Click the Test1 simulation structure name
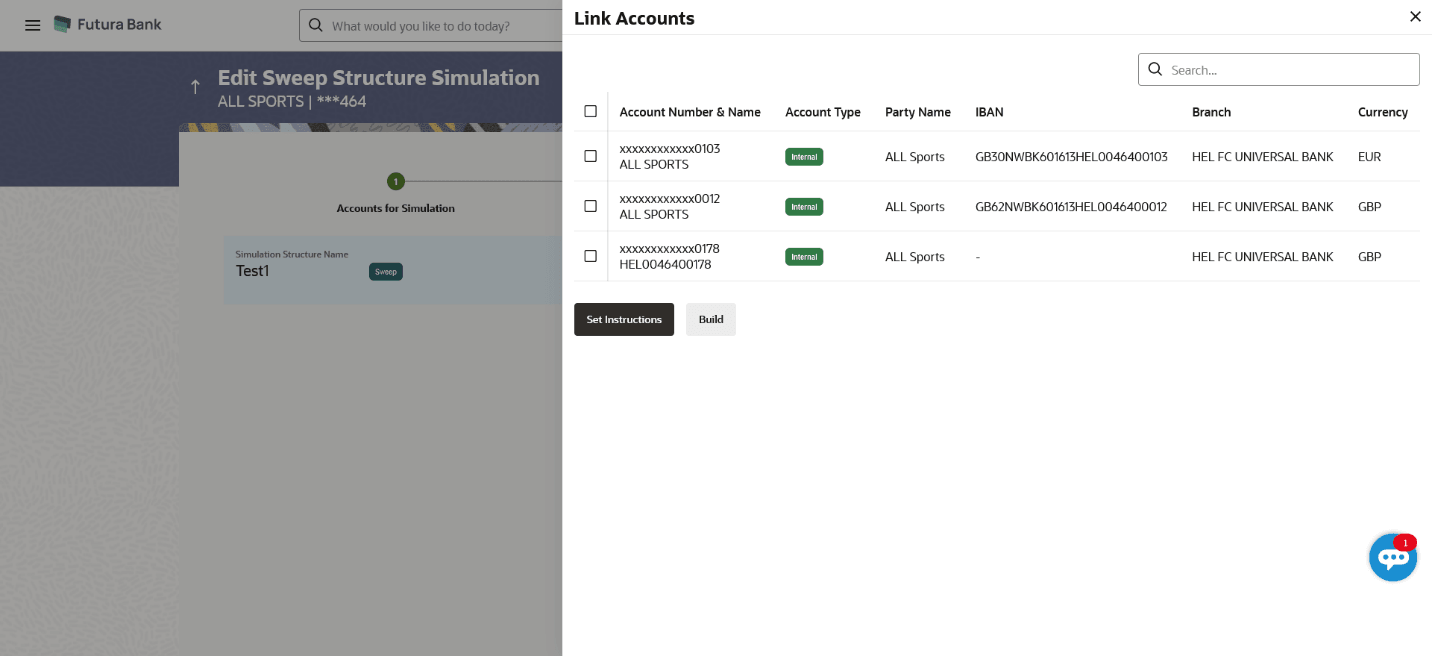Image resolution: width=1432 pixels, height=656 pixels. [x=253, y=271]
